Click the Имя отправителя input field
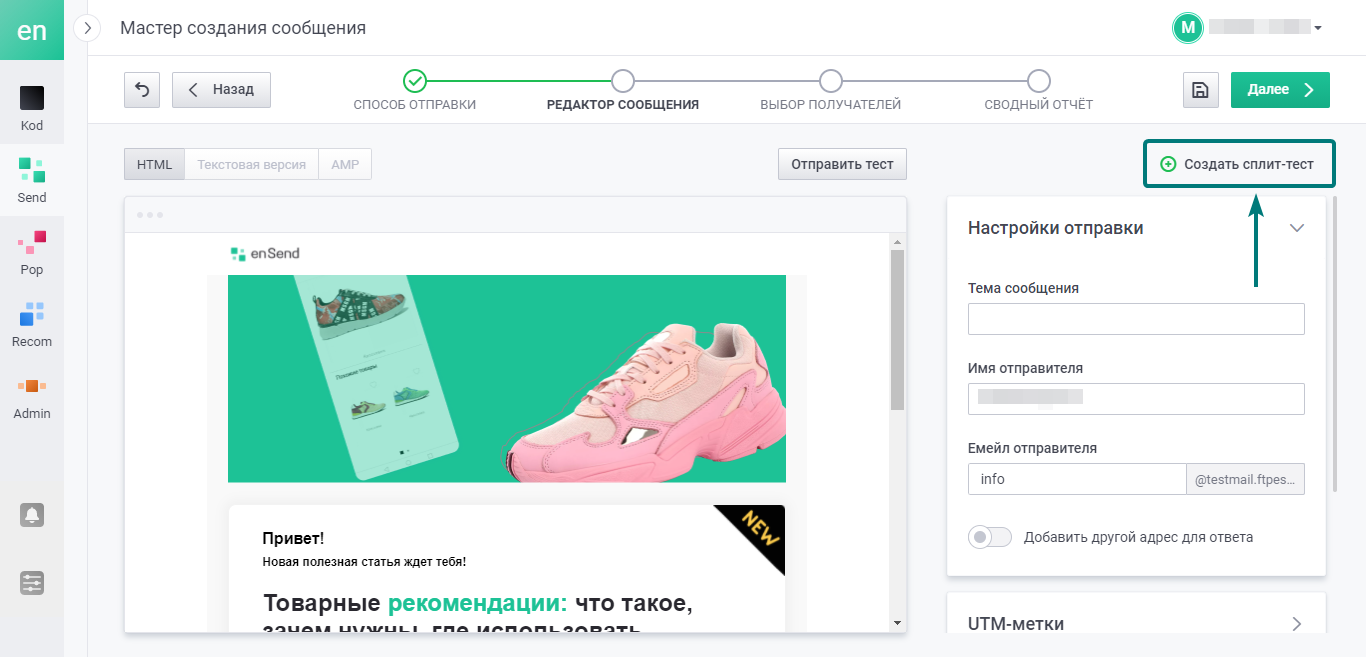This screenshot has width=1366, height=657. (1136, 399)
